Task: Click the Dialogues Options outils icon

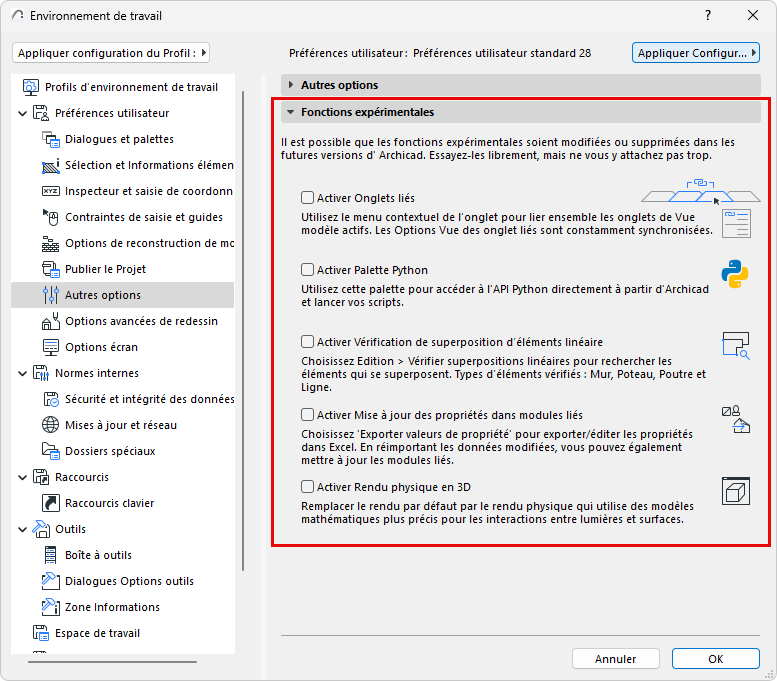Action: pyautogui.click(x=51, y=581)
